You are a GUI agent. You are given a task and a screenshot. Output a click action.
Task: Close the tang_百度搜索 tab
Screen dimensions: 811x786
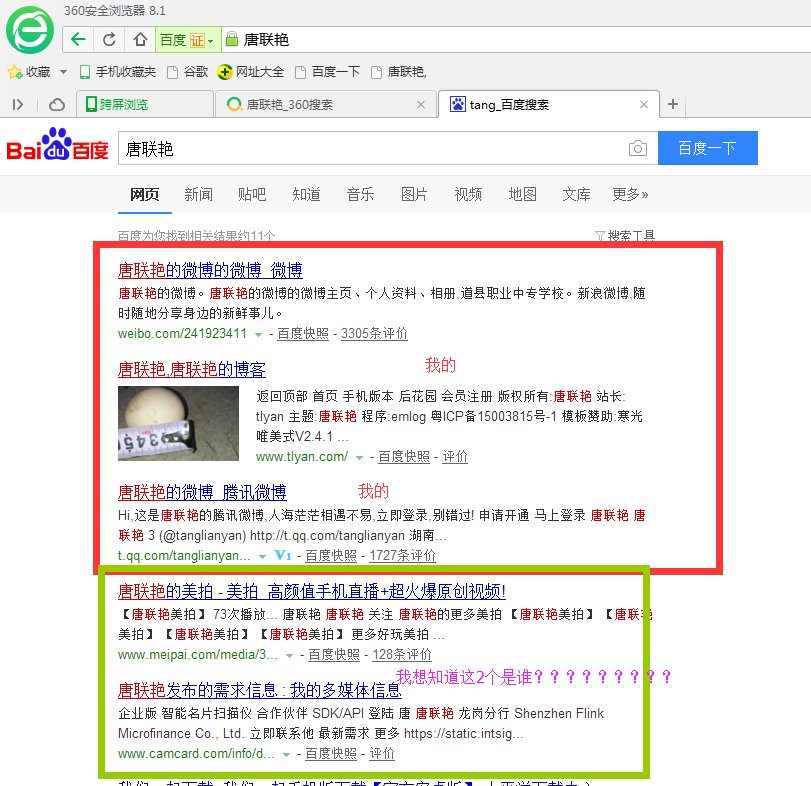644,104
